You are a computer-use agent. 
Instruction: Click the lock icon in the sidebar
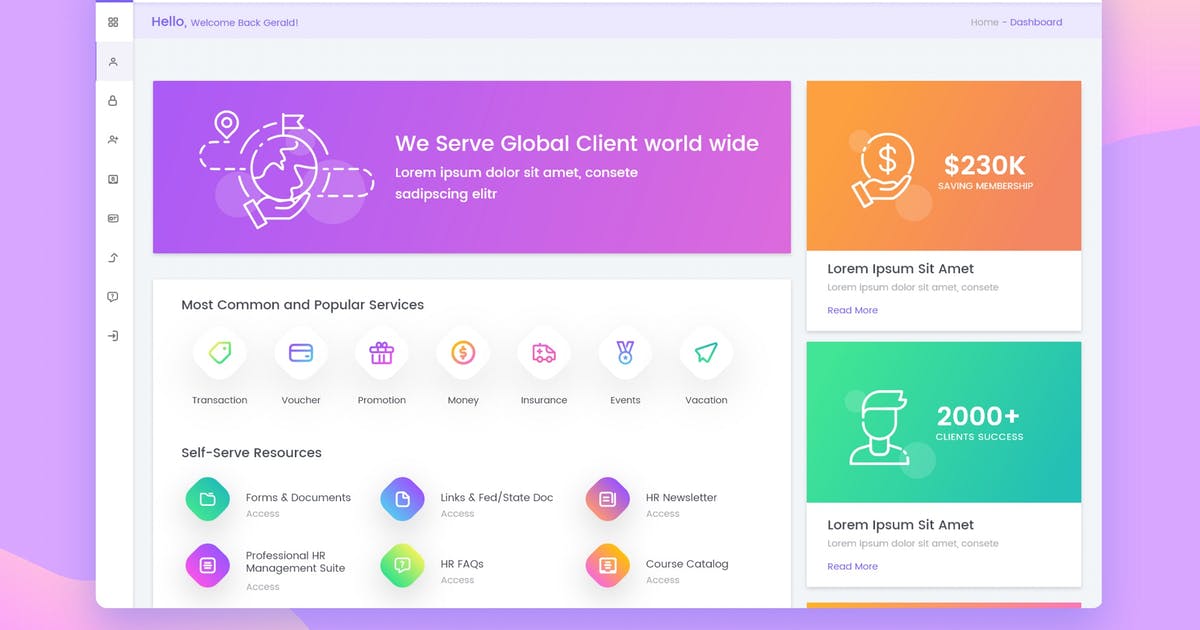(x=113, y=100)
